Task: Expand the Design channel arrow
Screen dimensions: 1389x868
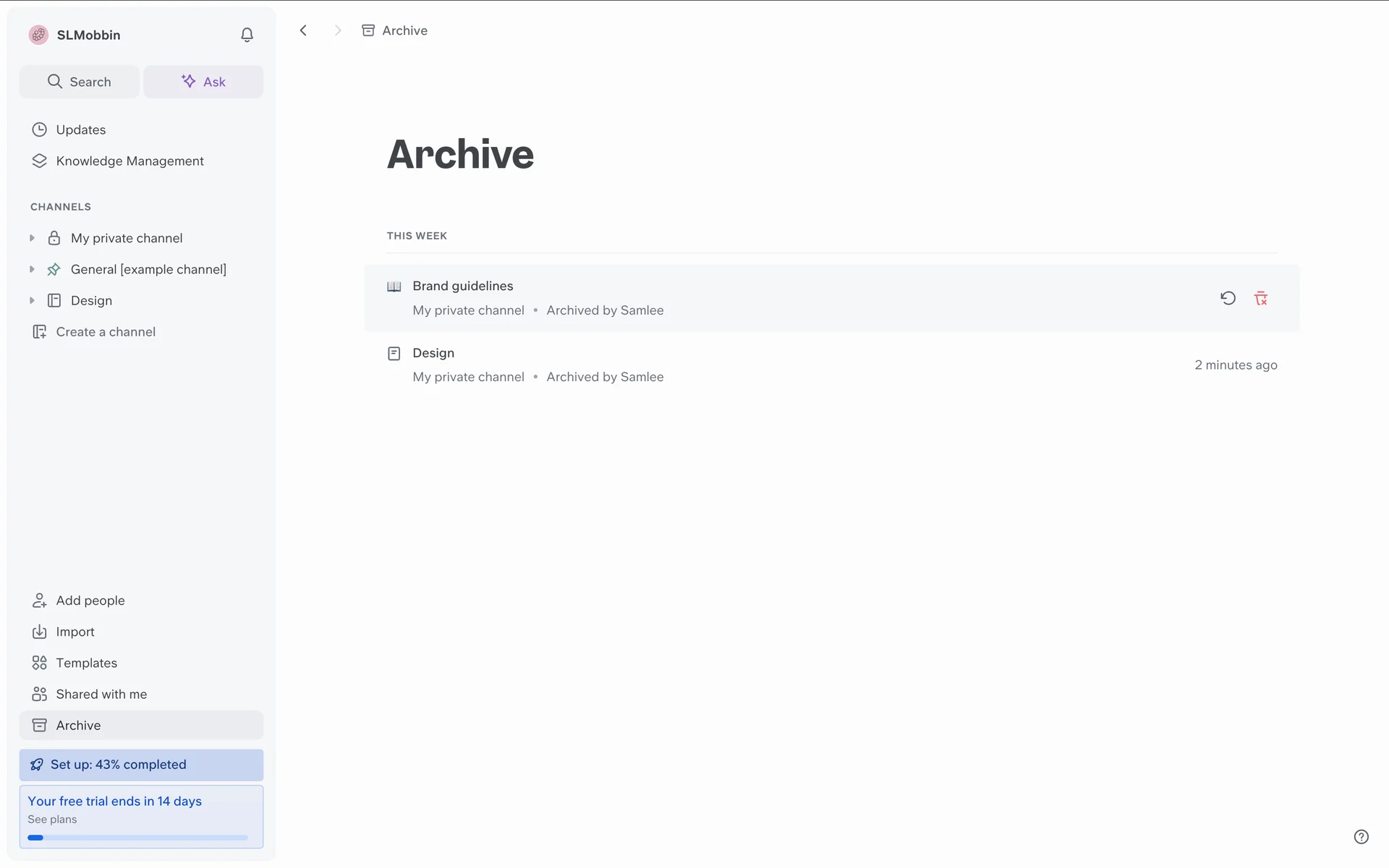Action: click(x=32, y=300)
